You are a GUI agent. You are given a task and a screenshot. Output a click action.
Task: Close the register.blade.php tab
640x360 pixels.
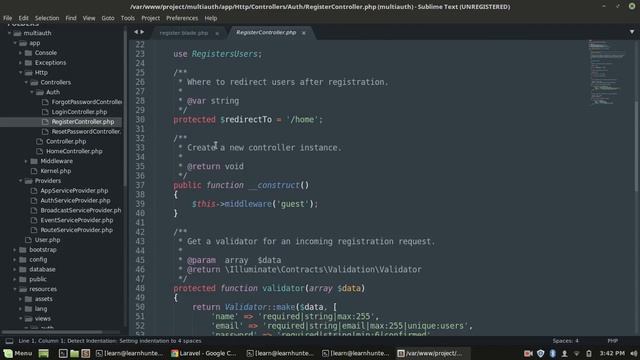coord(217,33)
